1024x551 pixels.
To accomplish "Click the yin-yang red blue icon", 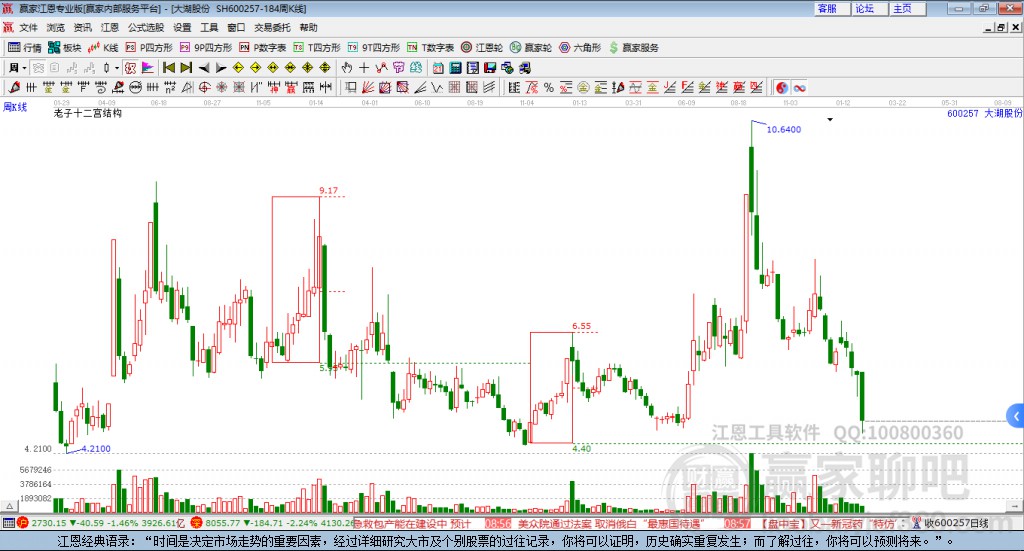I will tap(782, 87).
